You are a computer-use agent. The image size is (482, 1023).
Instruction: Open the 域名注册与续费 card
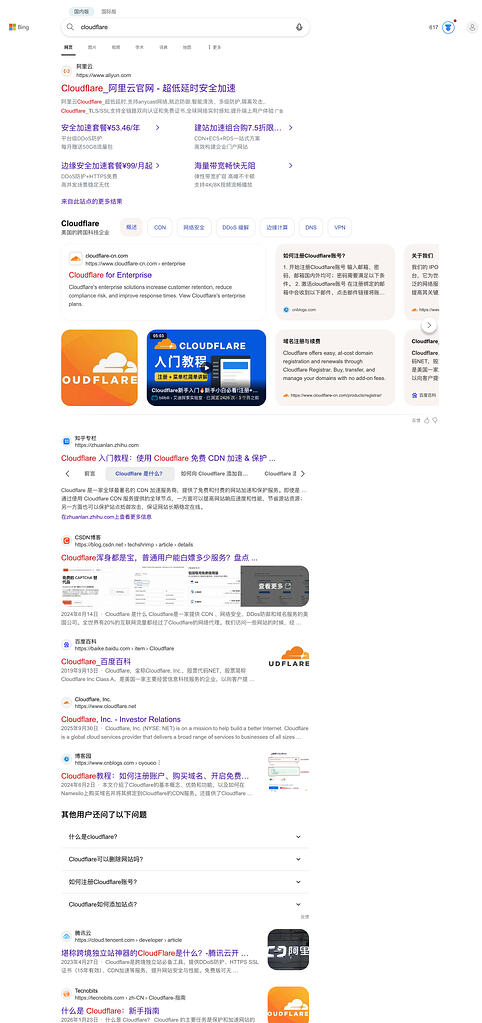[335, 367]
